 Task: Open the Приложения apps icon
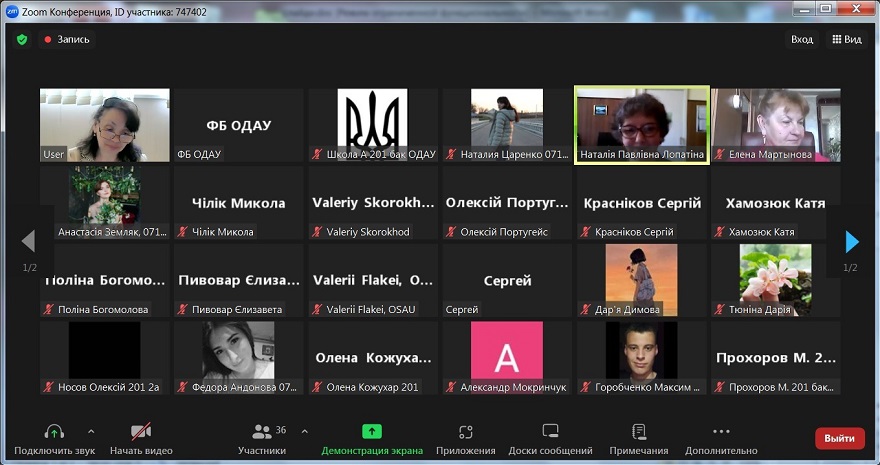[465, 438]
